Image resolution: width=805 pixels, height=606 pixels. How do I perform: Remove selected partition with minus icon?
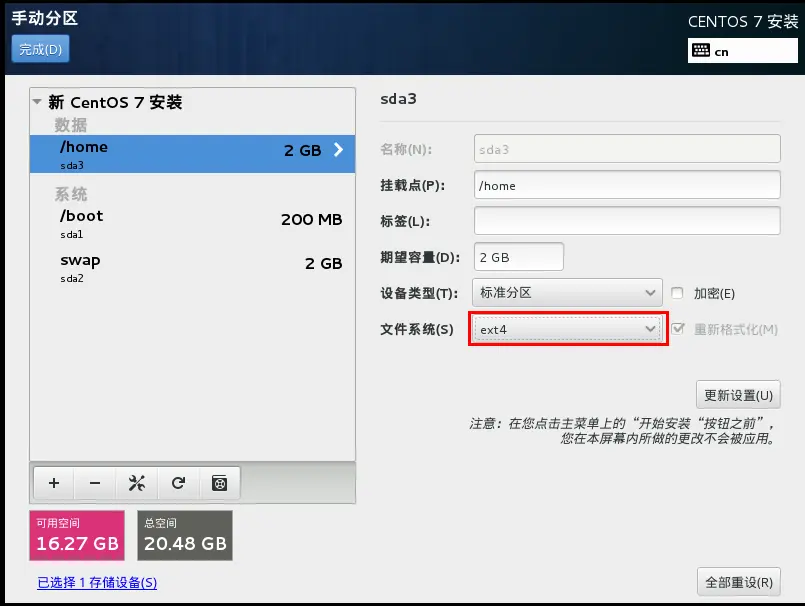pyautogui.click(x=95, y=483)
